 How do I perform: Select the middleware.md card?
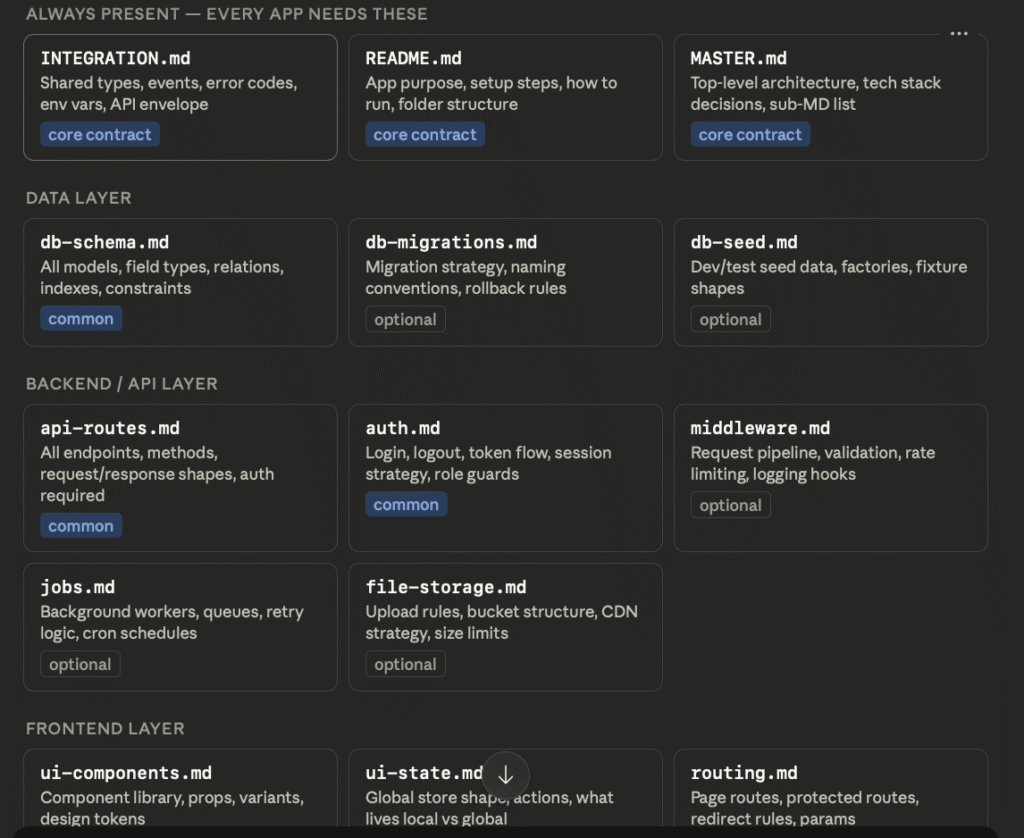[x=830, y=477]
